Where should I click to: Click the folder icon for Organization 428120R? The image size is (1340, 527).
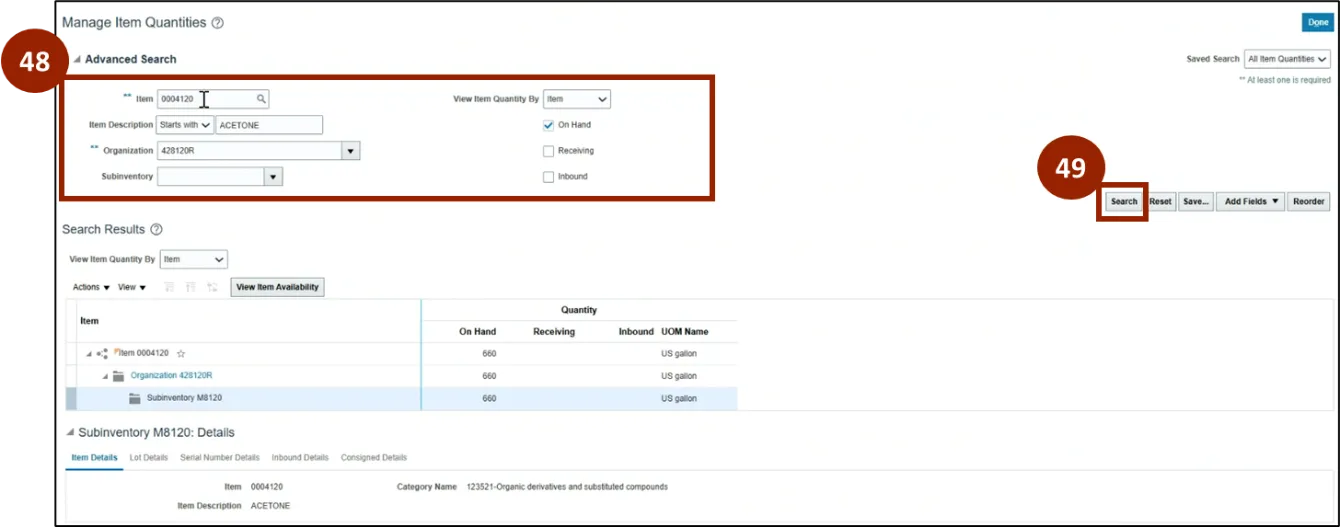(x=118, y=376)
